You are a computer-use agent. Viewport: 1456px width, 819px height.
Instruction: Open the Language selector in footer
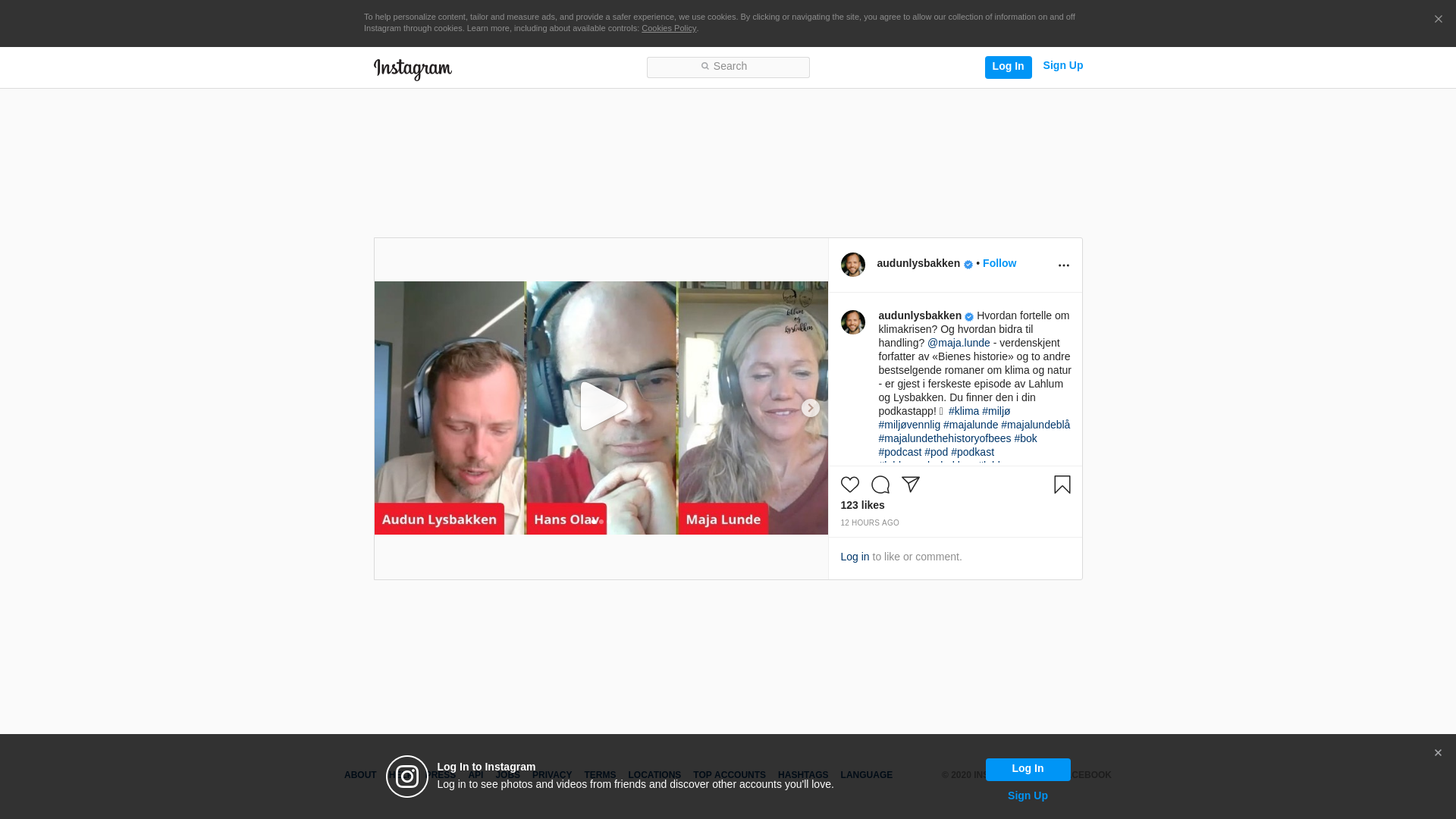pos(866,775)
